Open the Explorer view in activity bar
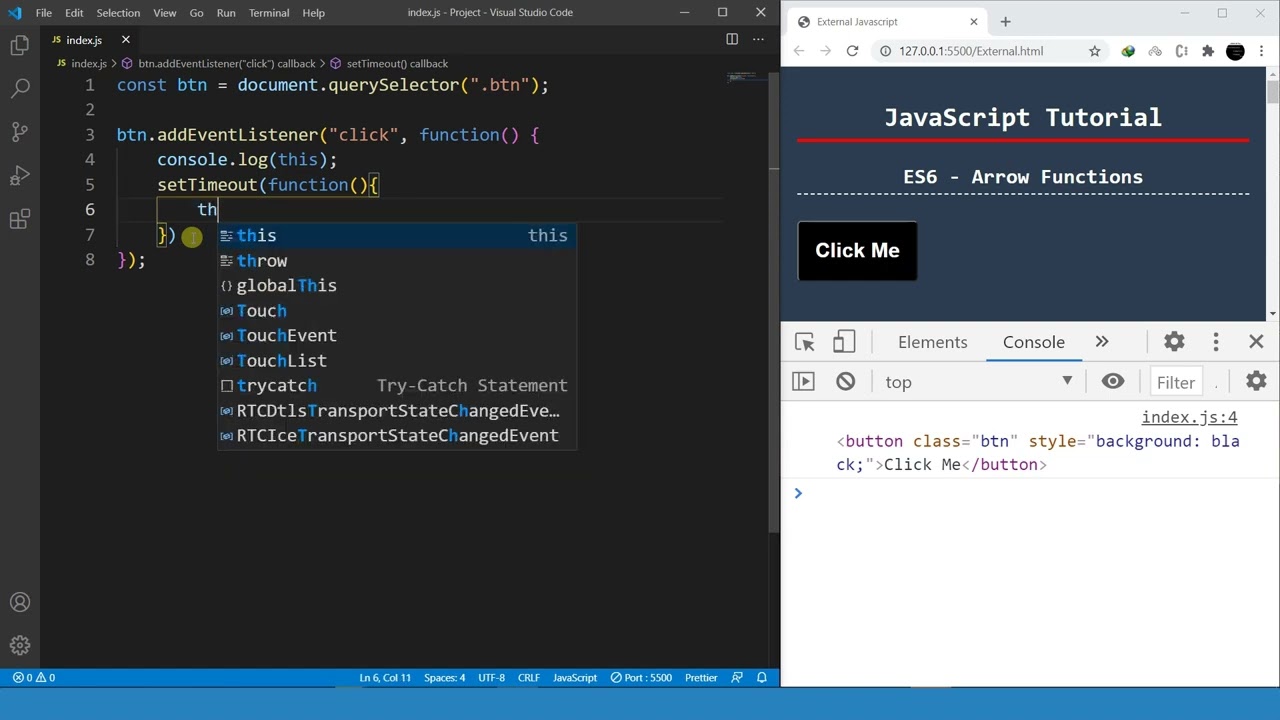Viewport: 1280px width, 720px height. tap(20, 45)
